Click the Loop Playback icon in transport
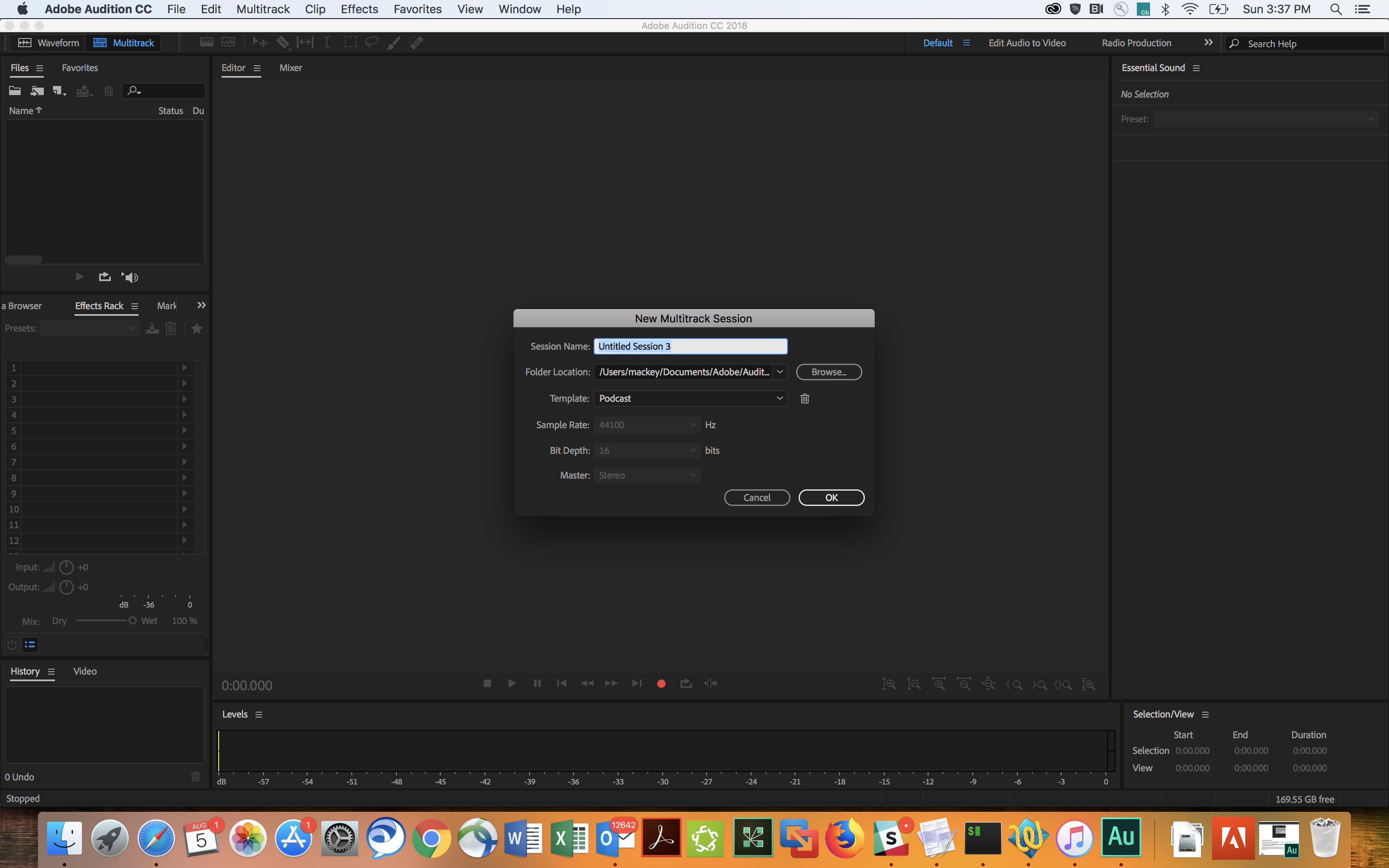1389x868 pixels. pos(686,683)
